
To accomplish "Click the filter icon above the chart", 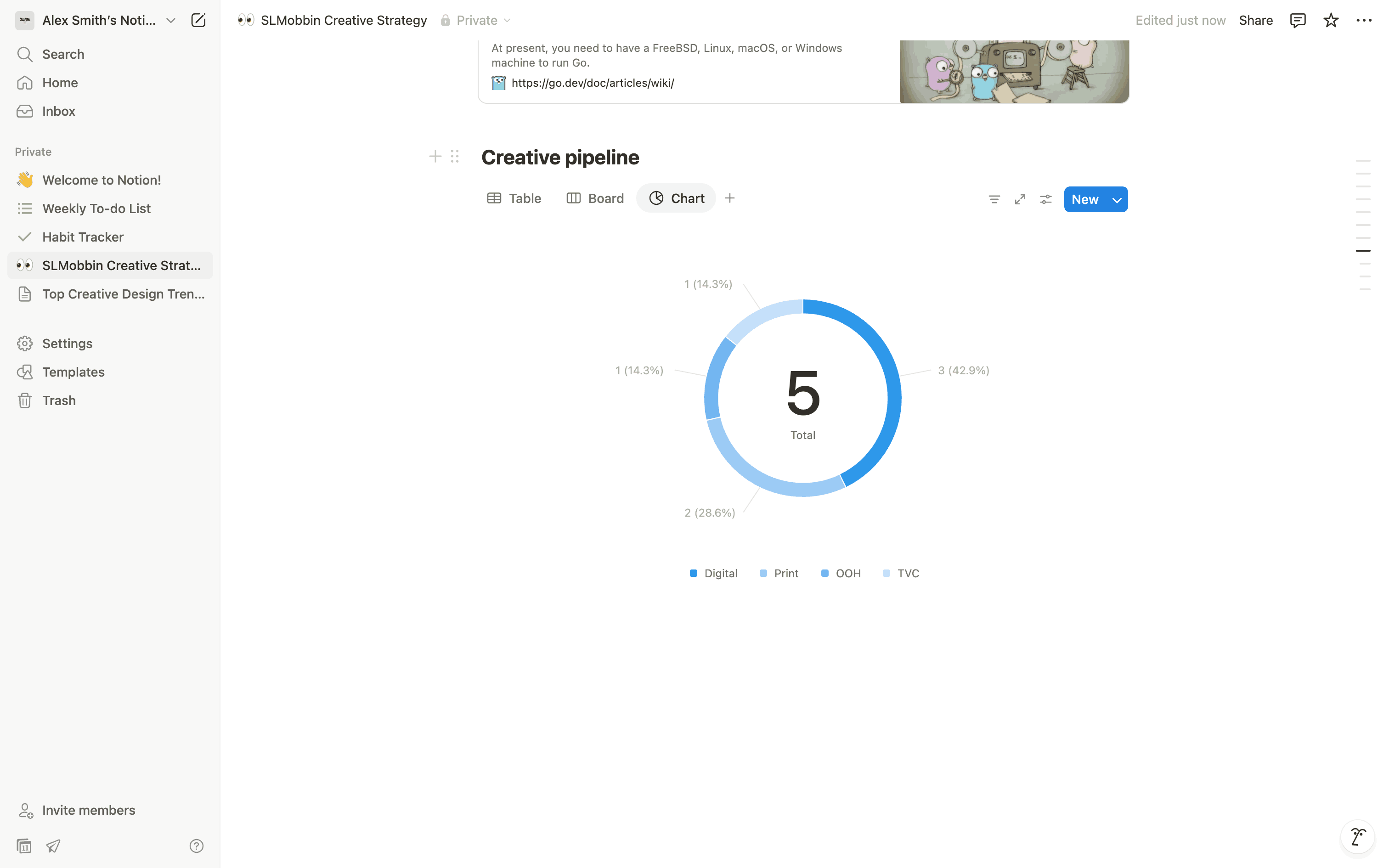I will coord(994,199).
